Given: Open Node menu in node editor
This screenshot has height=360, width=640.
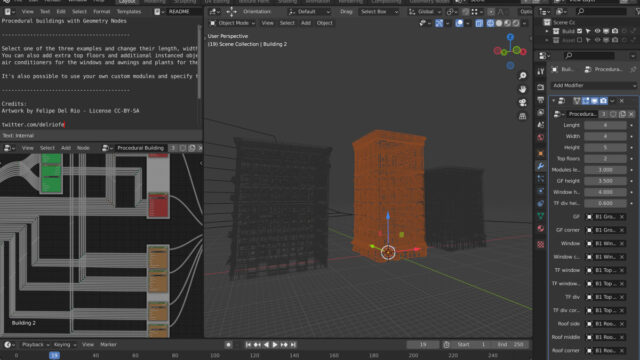Looking at the screenshot, I should (83, 148).
